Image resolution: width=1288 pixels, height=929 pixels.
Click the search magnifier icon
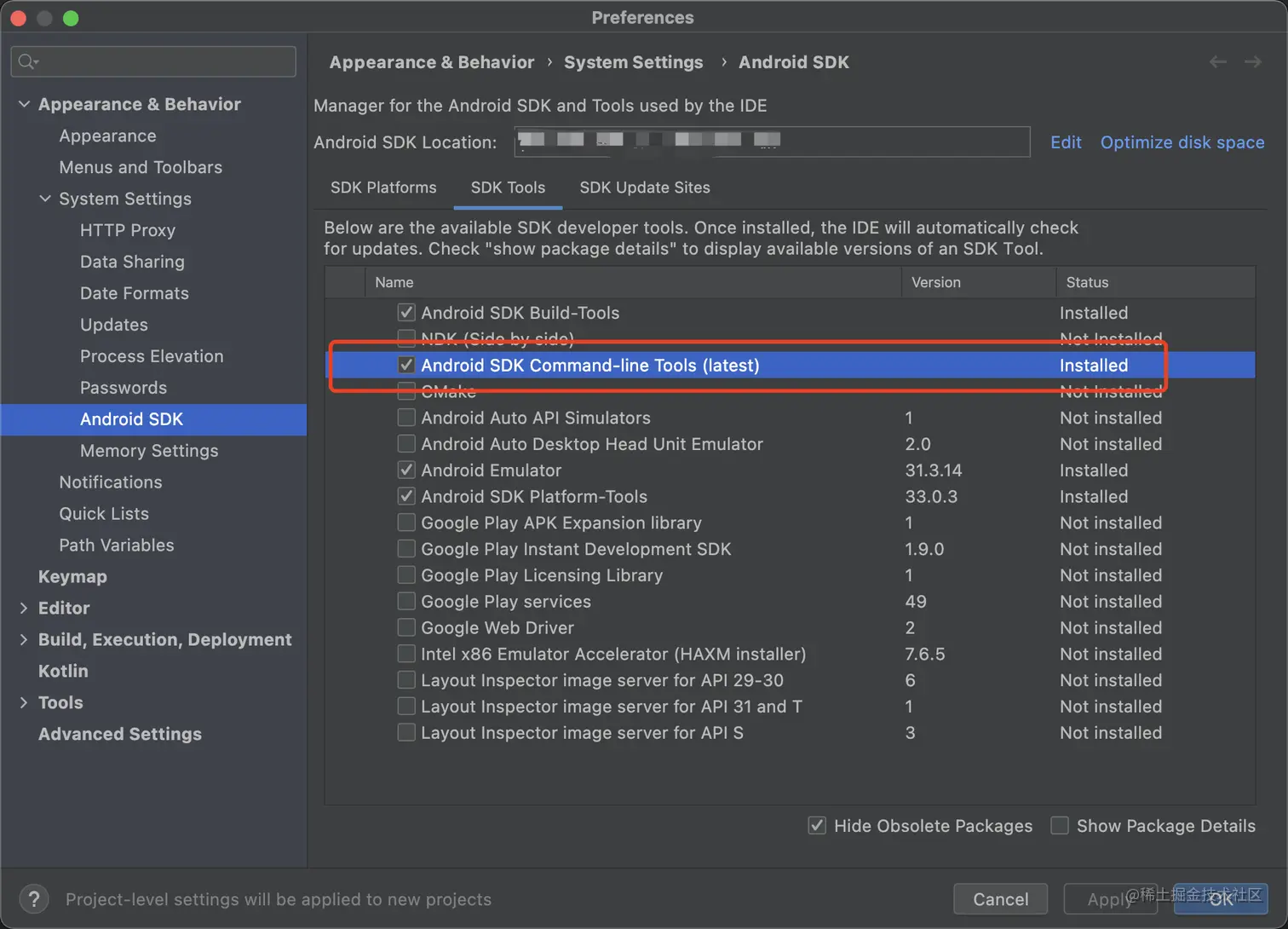click(27, 61)
